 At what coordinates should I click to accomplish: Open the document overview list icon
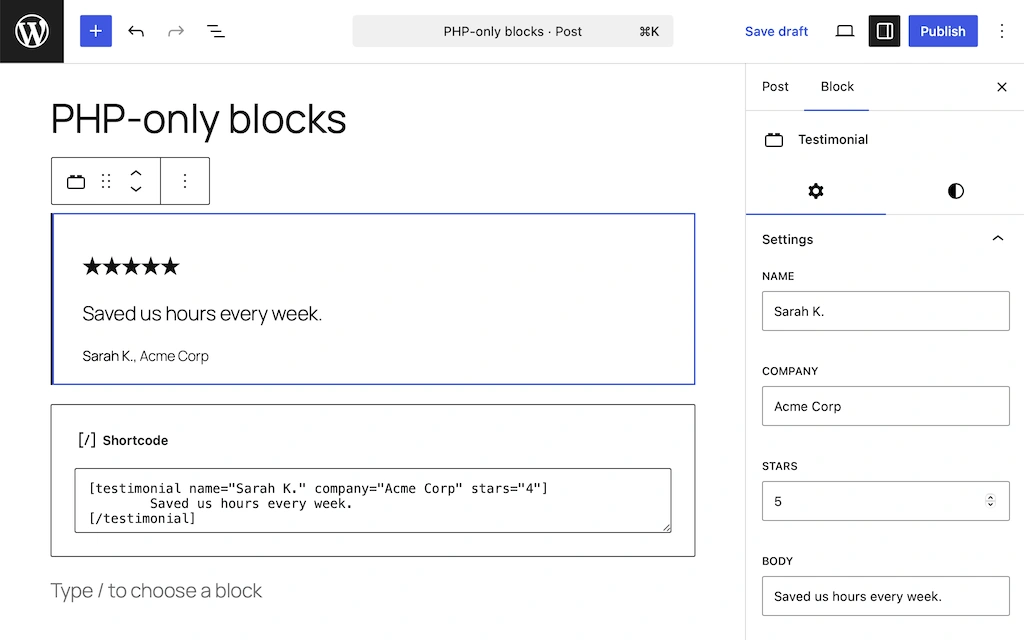216,31
